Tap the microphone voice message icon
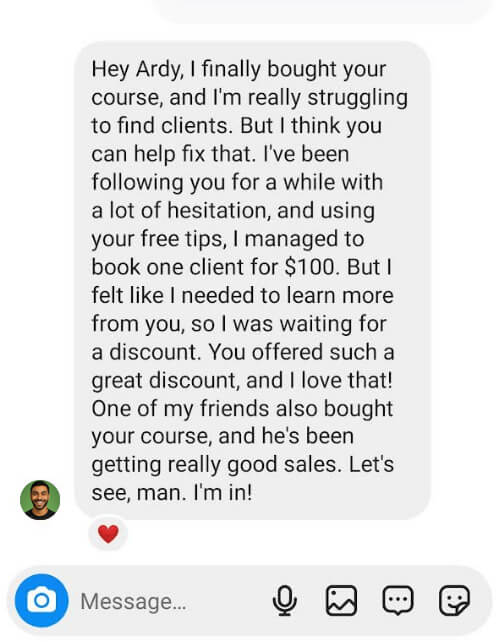 point(285,601)
